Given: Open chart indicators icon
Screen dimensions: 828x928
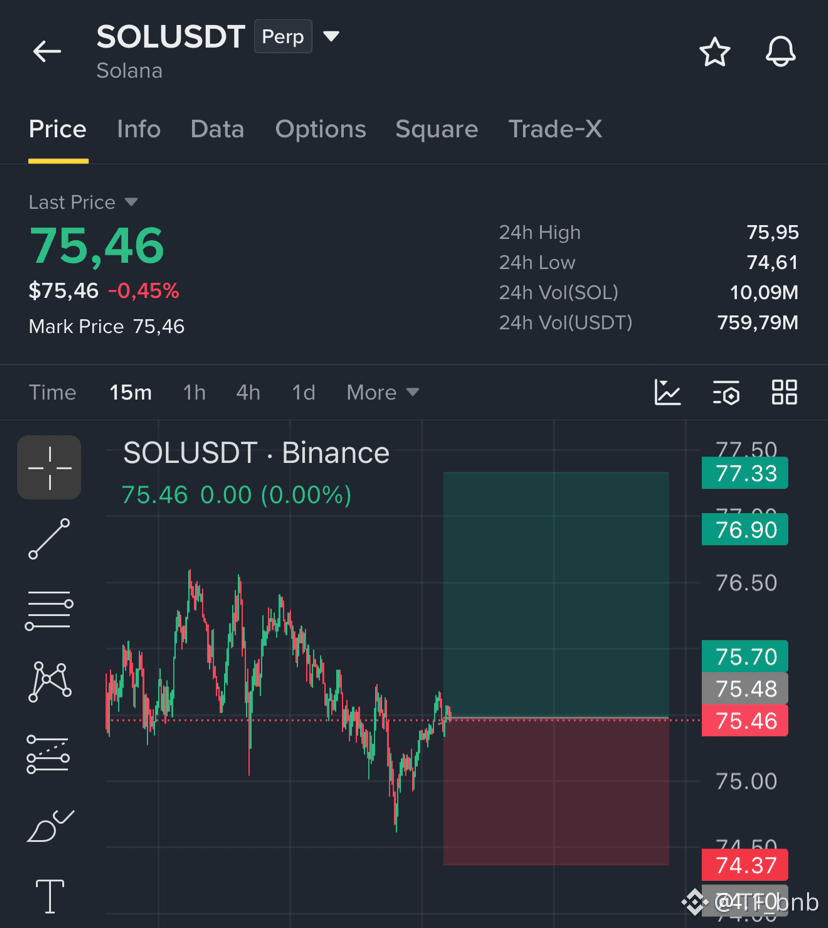Looking at the screenshot, I should (x=668, y=392).
